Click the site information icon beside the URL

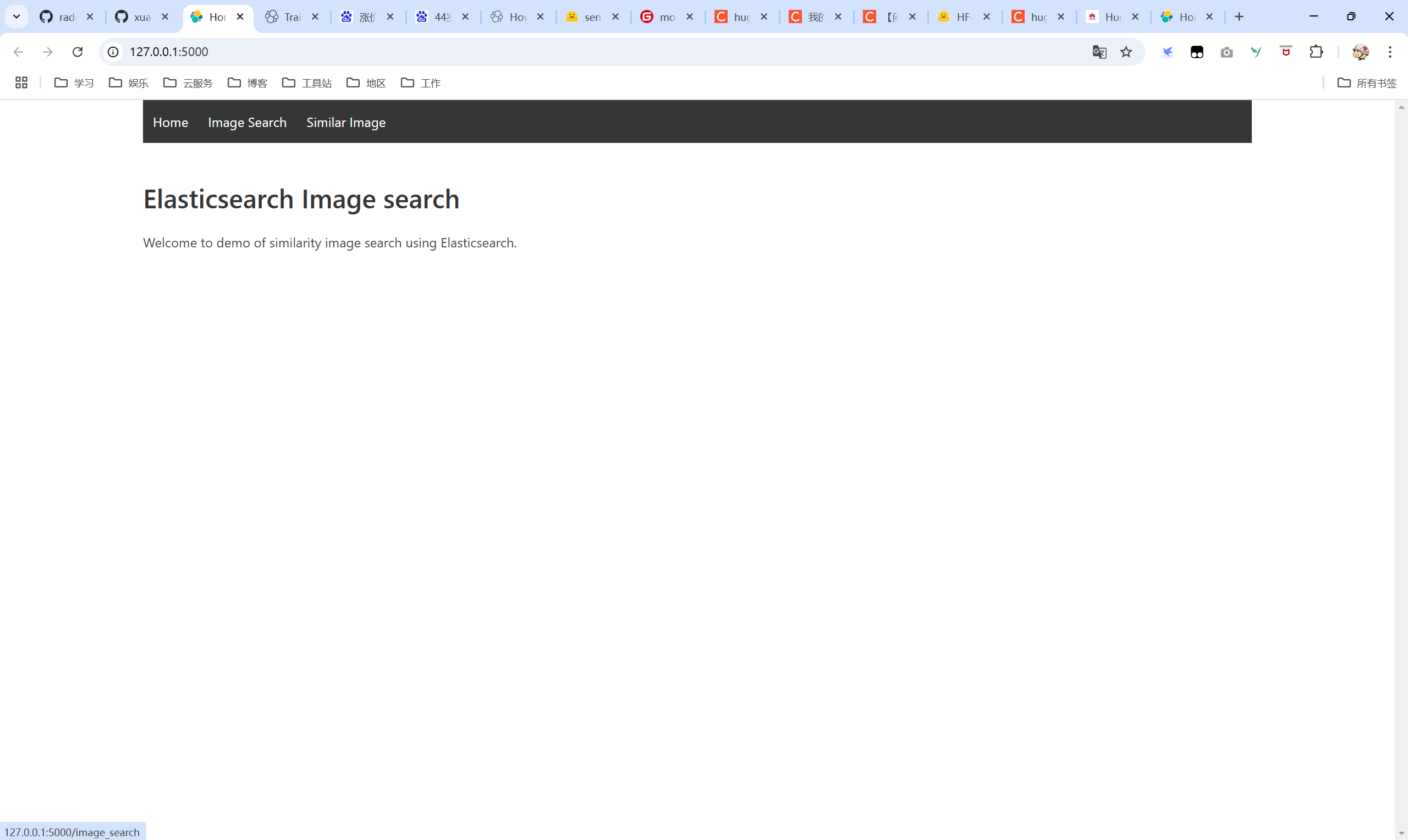tap(113, 52)
